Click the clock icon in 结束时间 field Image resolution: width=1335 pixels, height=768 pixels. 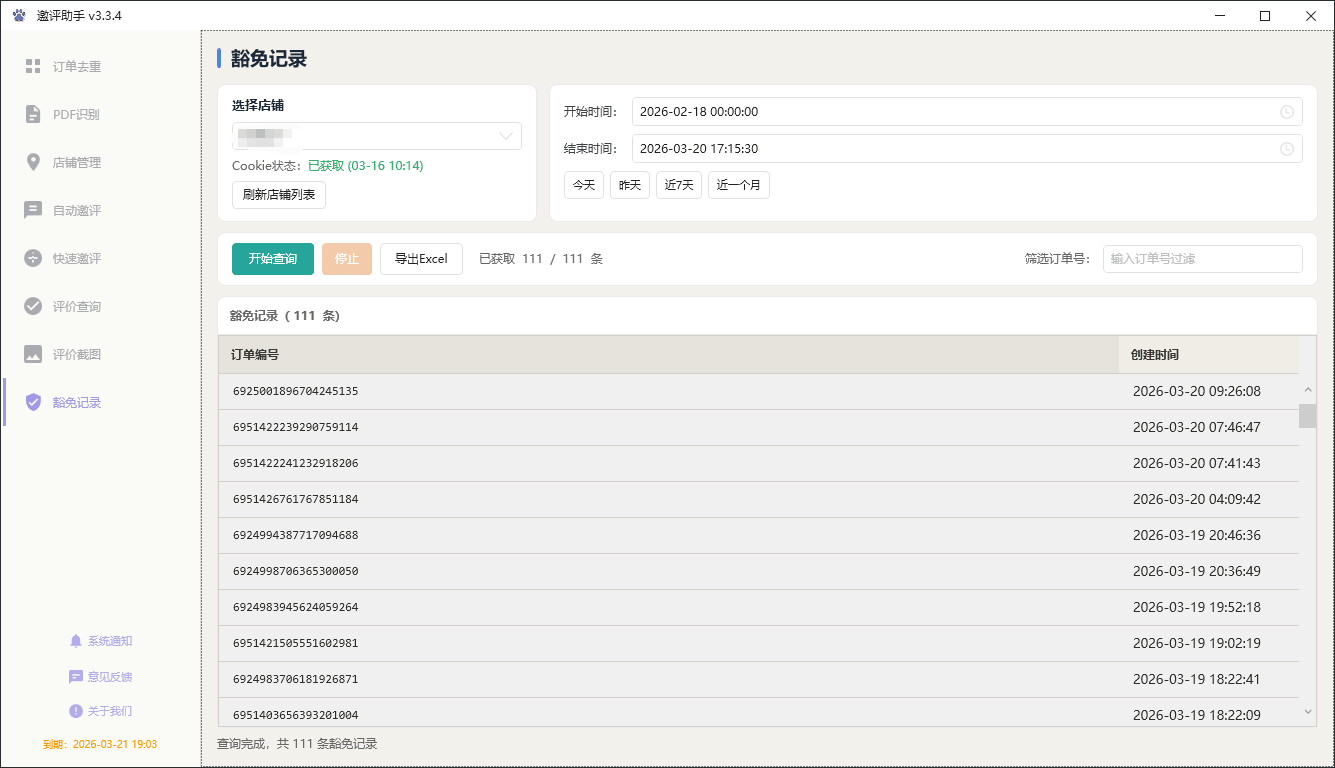(1287, 149)
